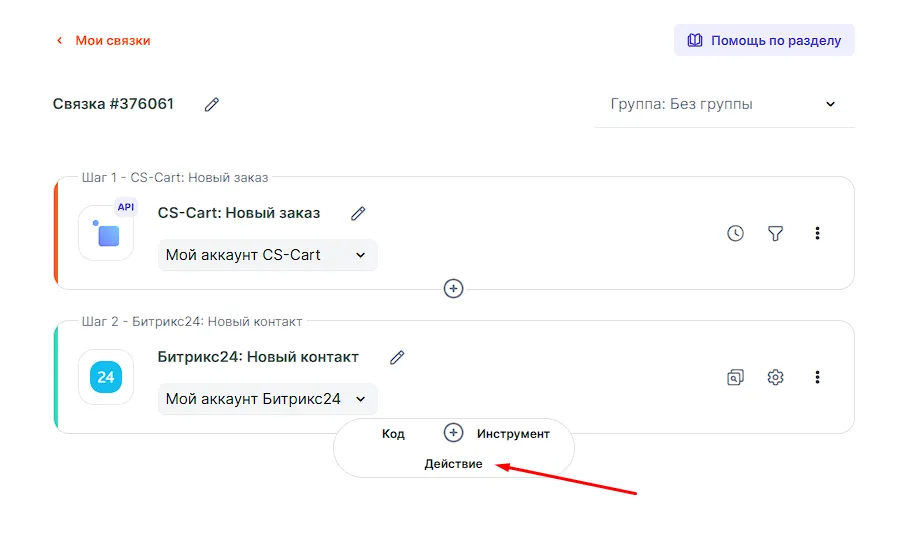
Task: Open three-dot menu for CS-Cart step
Action: point(817,233)
